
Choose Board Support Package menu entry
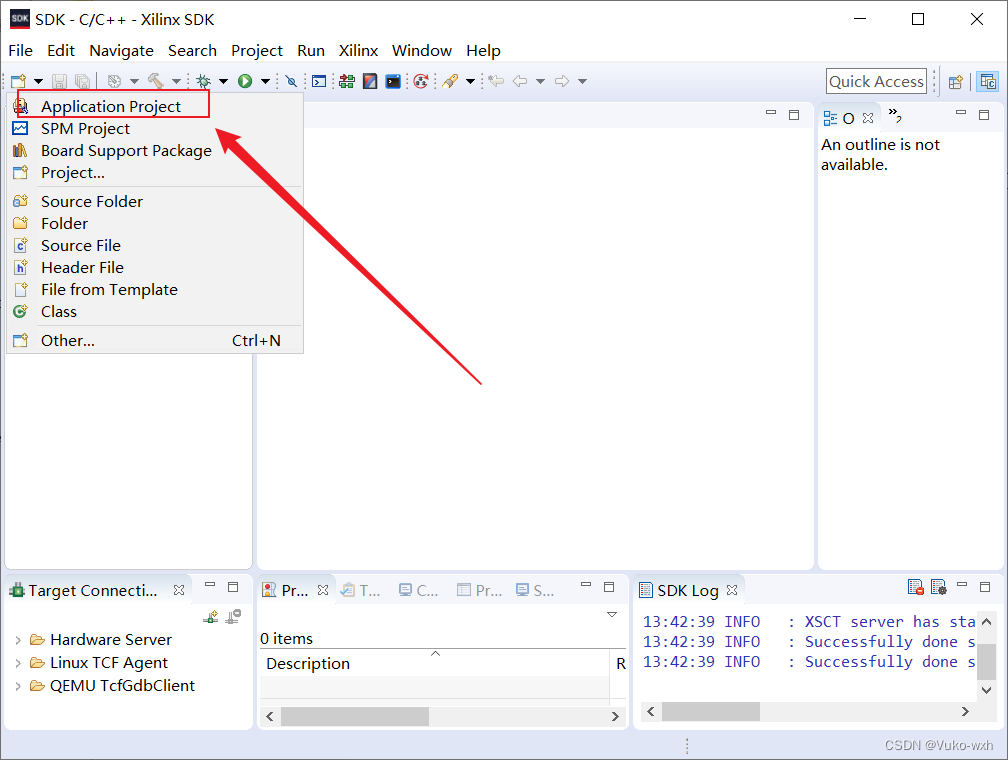(154, 150)
